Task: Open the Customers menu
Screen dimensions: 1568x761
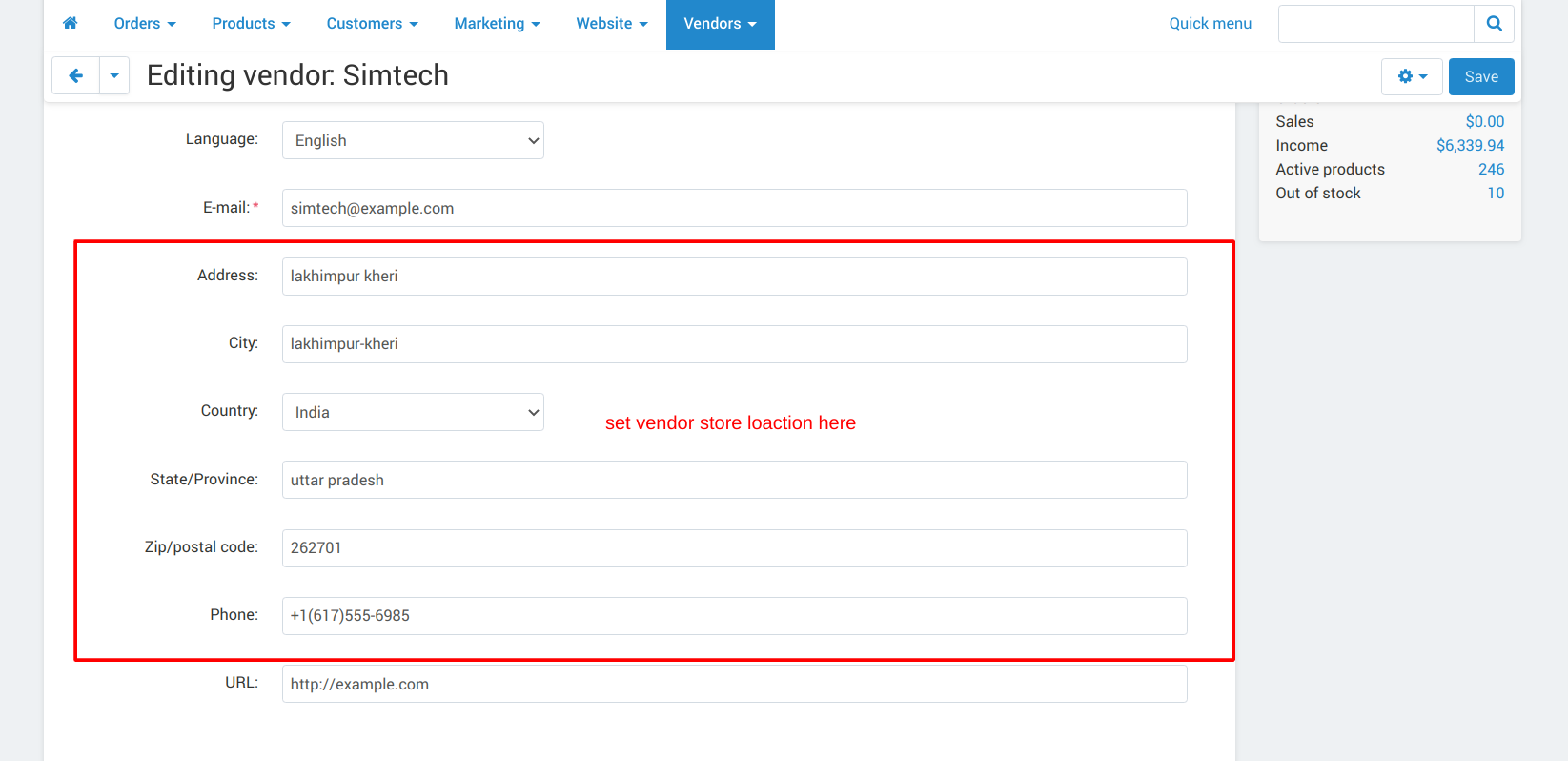Action: (x=372, y=24)
